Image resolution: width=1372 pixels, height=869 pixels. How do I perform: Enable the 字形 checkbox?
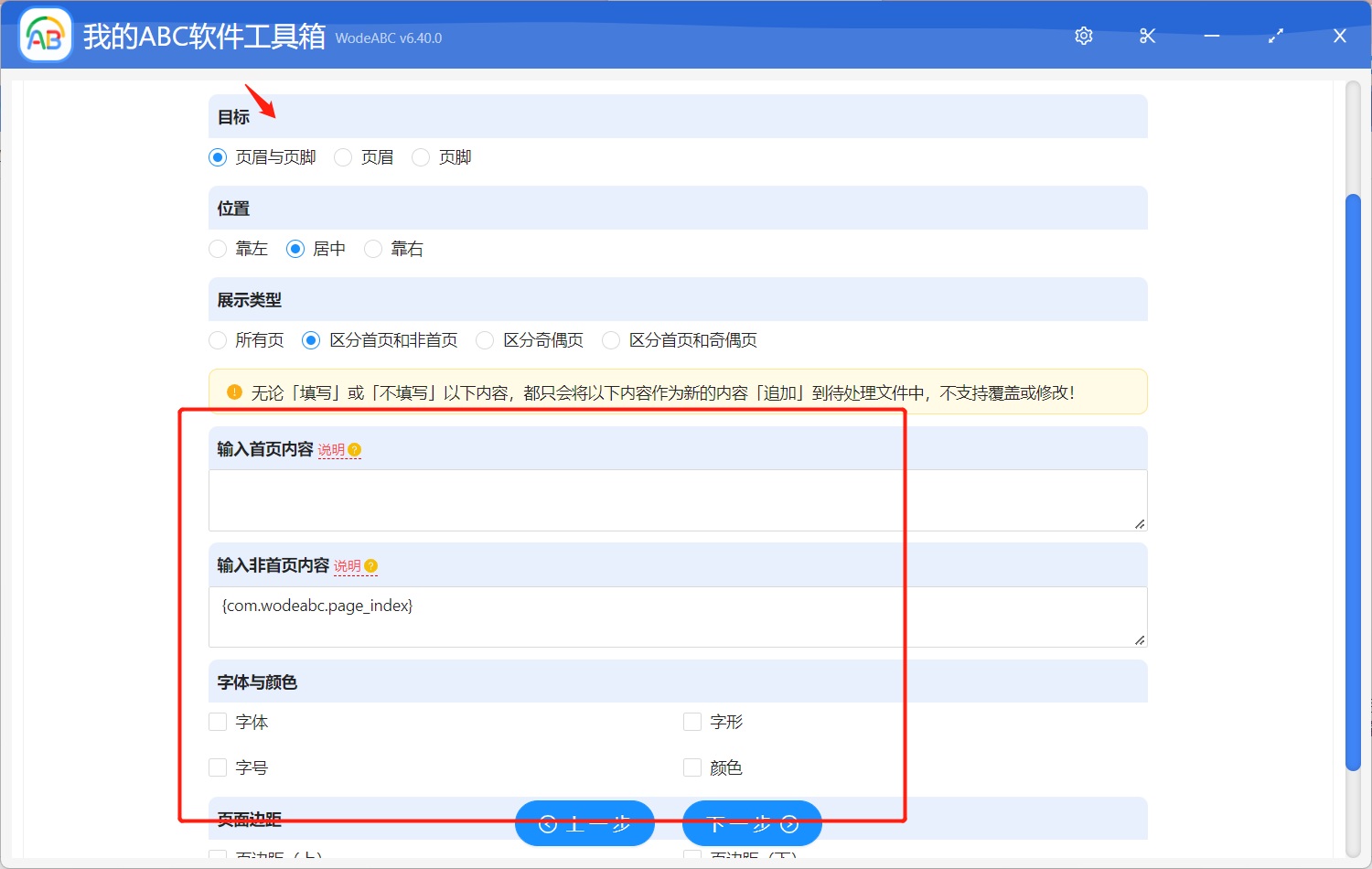[x=691, y=722]
